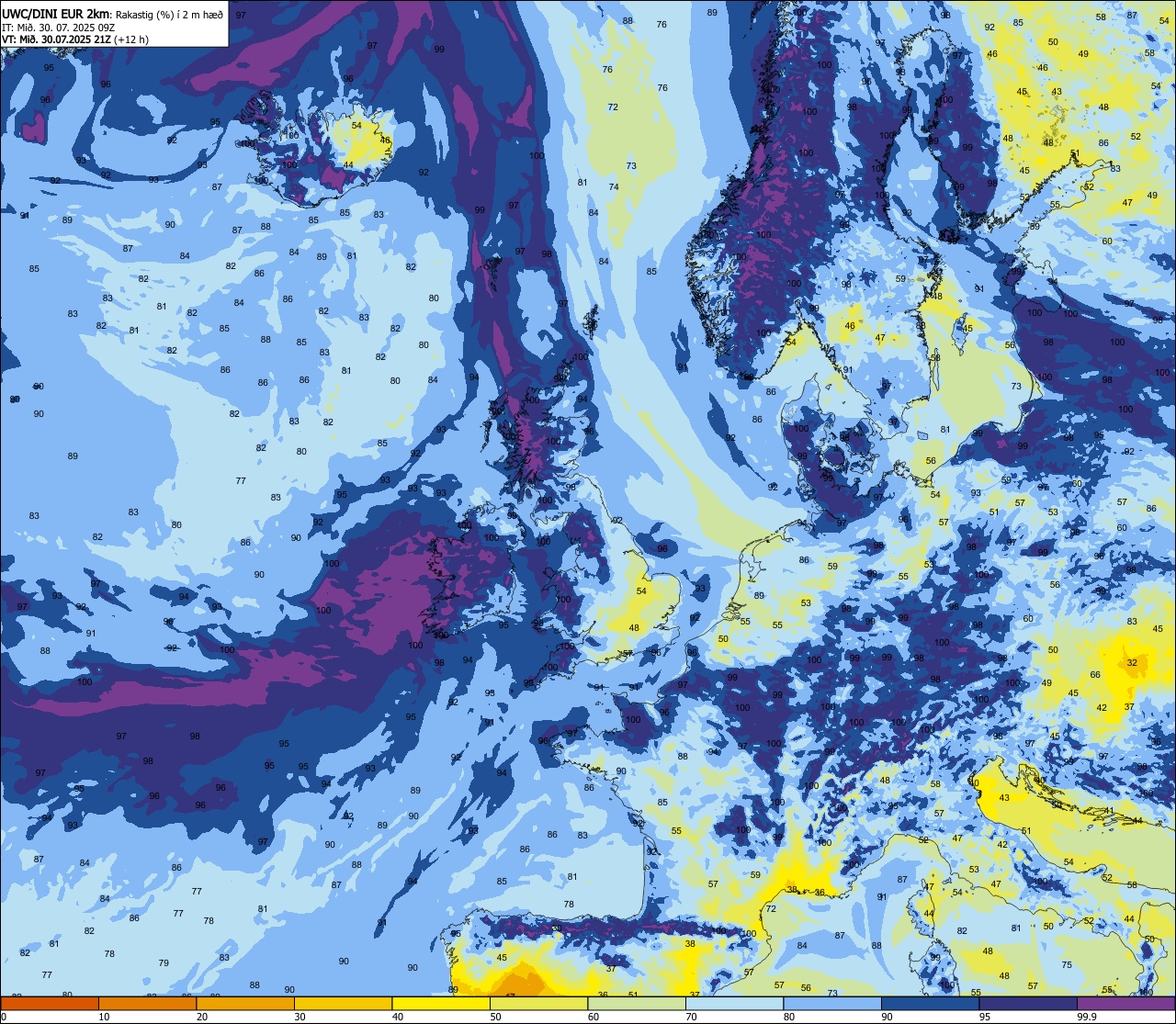Click the 'IT: Mið. 30. 07. 2025 09Z' line
Screen dimensions: 1176x1024
click(60, 28)
